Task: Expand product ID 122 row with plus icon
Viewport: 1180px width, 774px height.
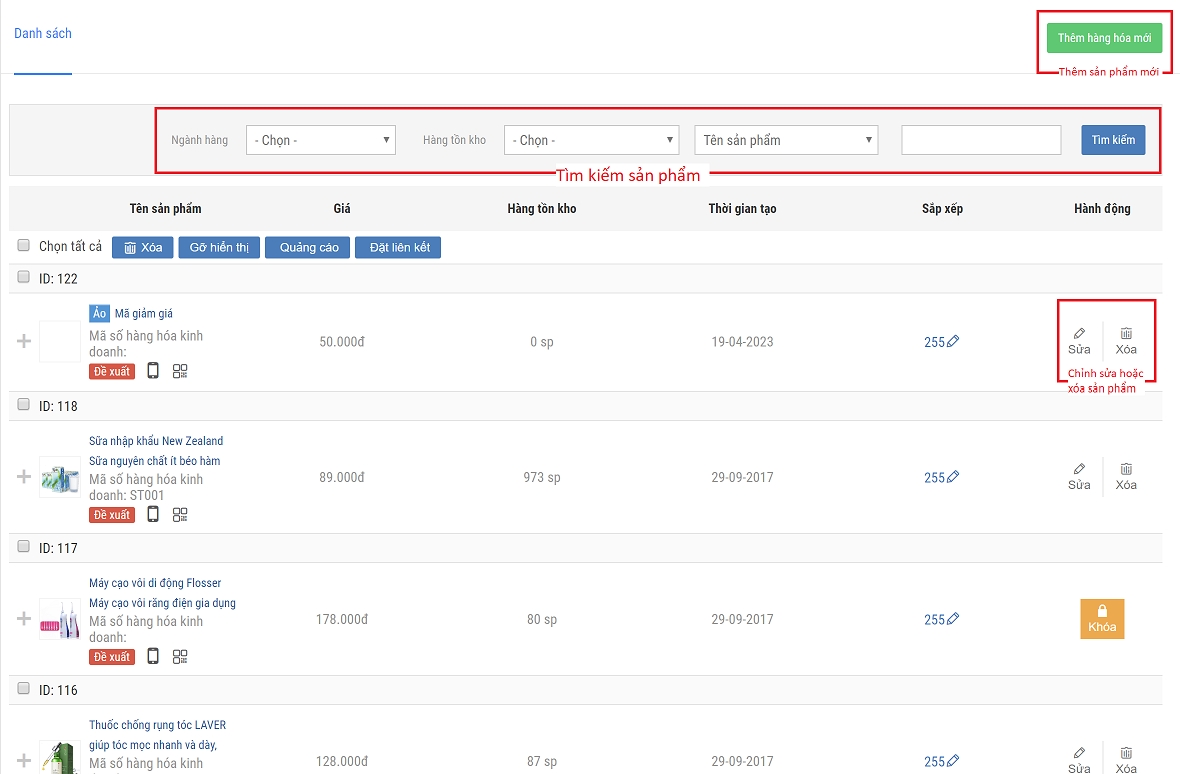Action: [x=24, y=342]
